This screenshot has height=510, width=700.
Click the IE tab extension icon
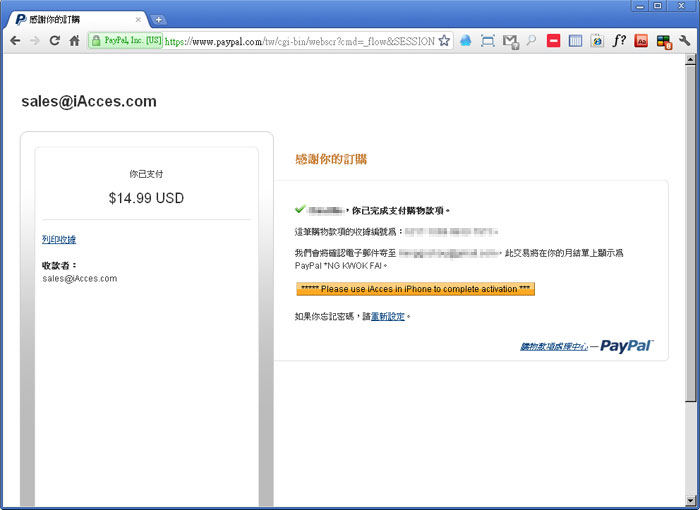coord(597,41)
